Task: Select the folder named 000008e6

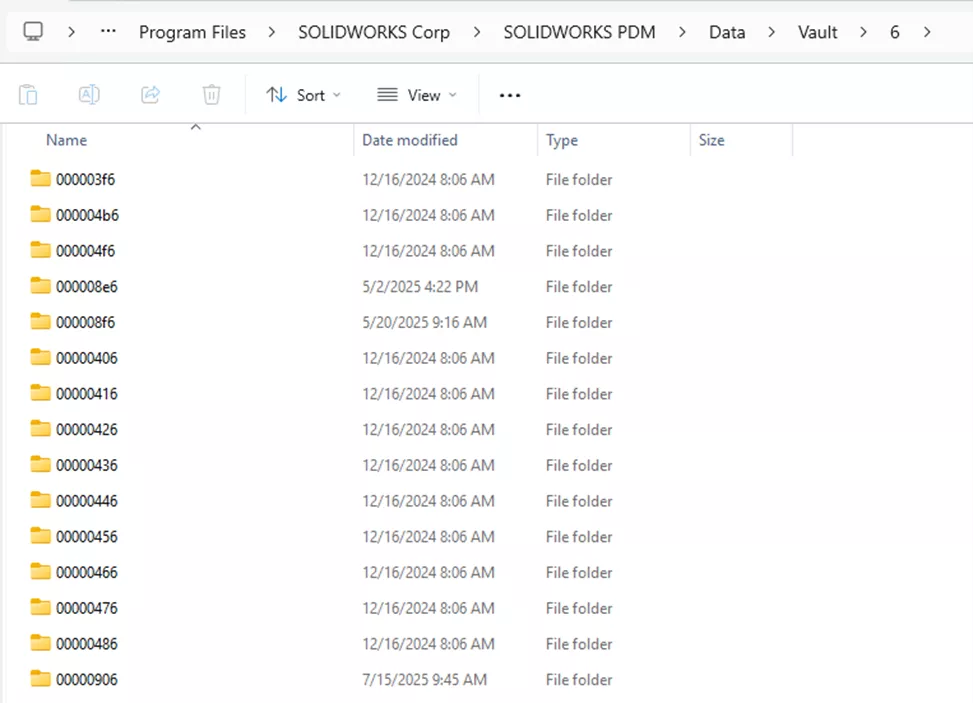Action: [x=87, y=286]
